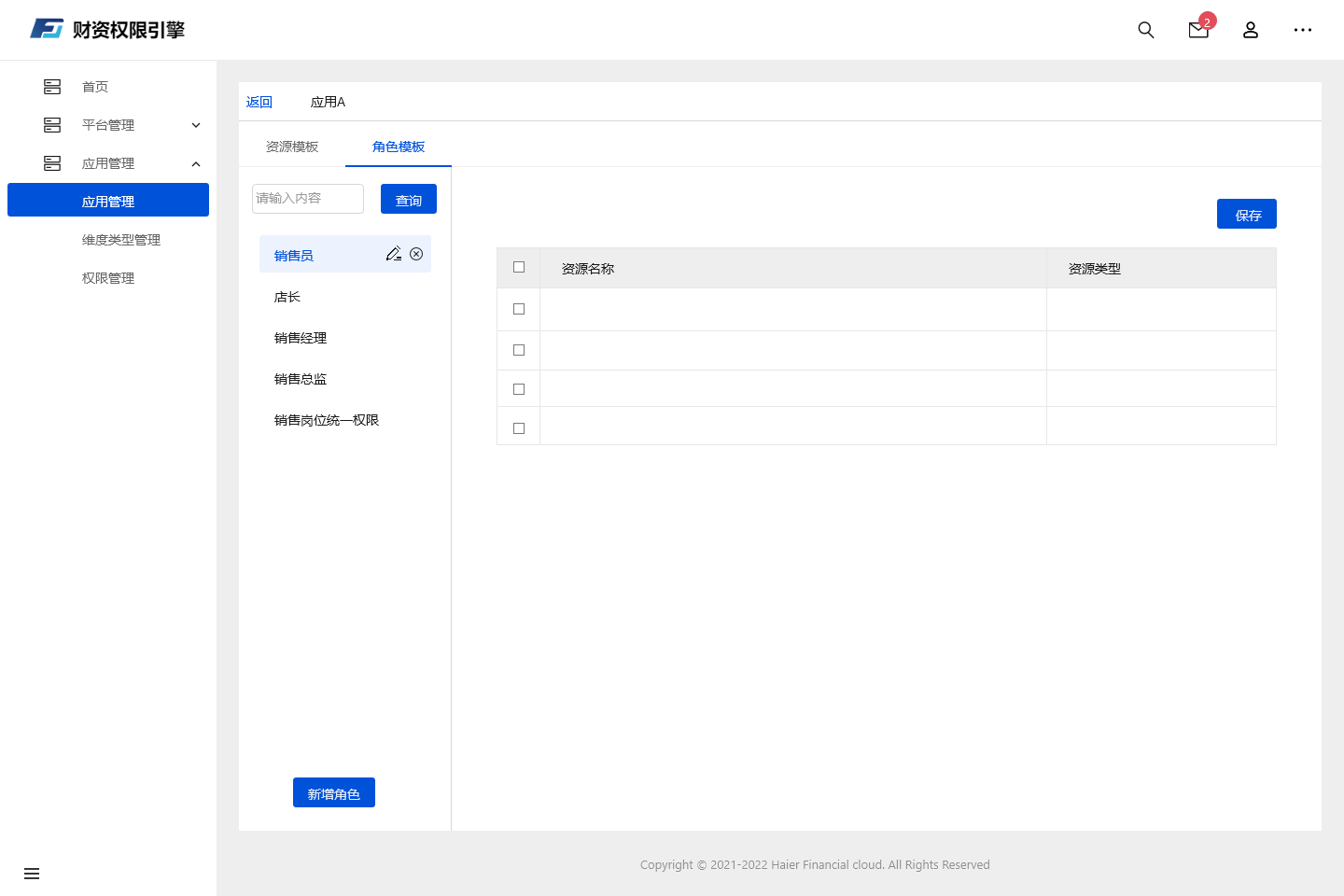Click the 首页 sidebar icon
1344x896 pixels.
pos(52,87)
